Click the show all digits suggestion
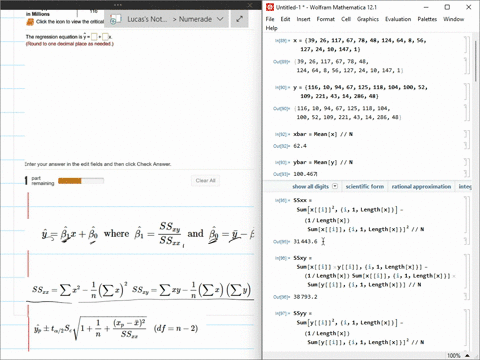 [x=310, y=186]
